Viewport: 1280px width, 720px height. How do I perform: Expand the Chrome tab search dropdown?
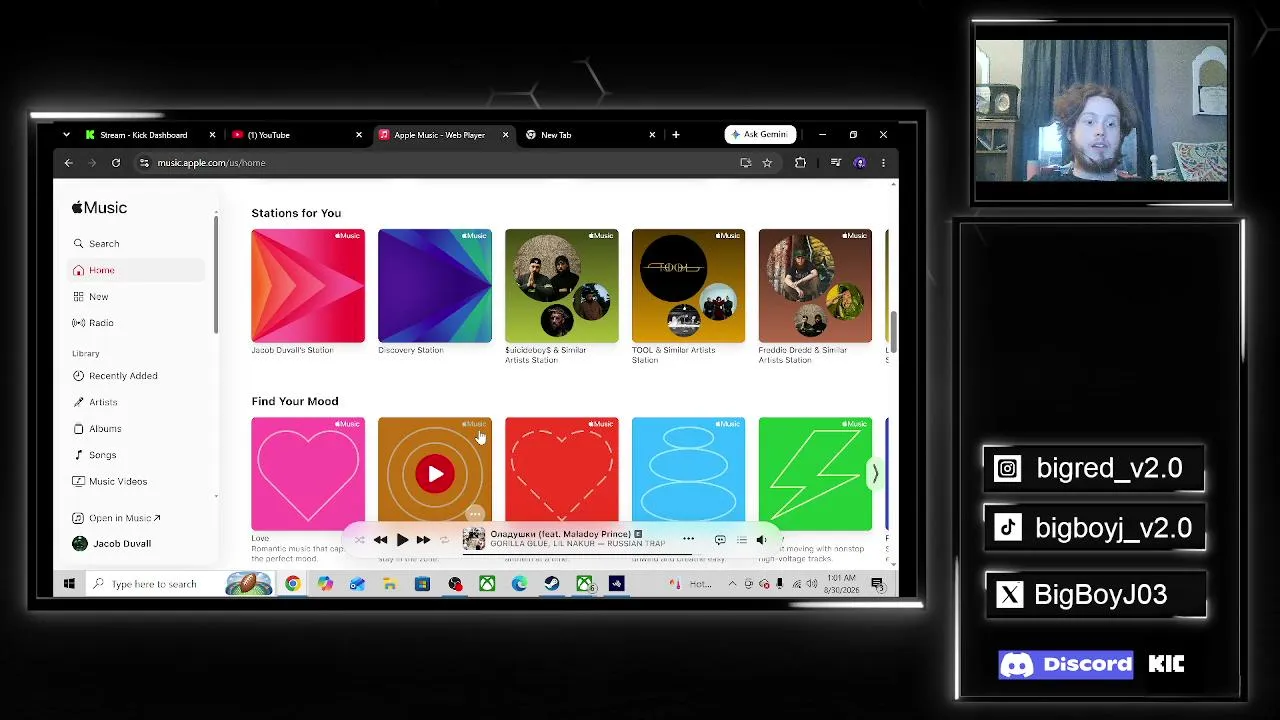click(x=66, y=135)
